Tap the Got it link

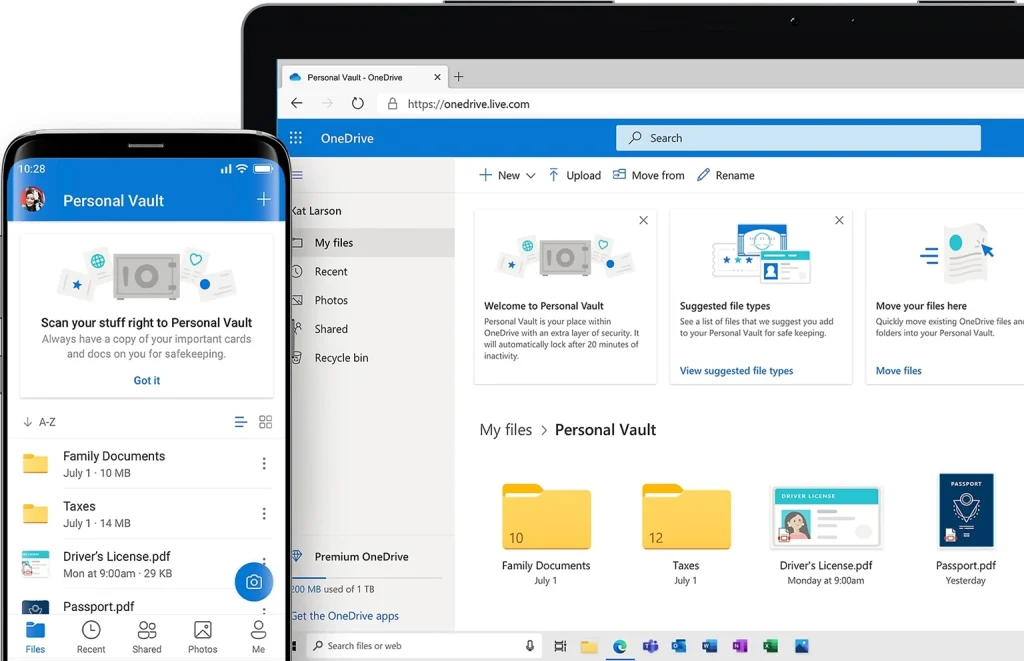point(147,380)
